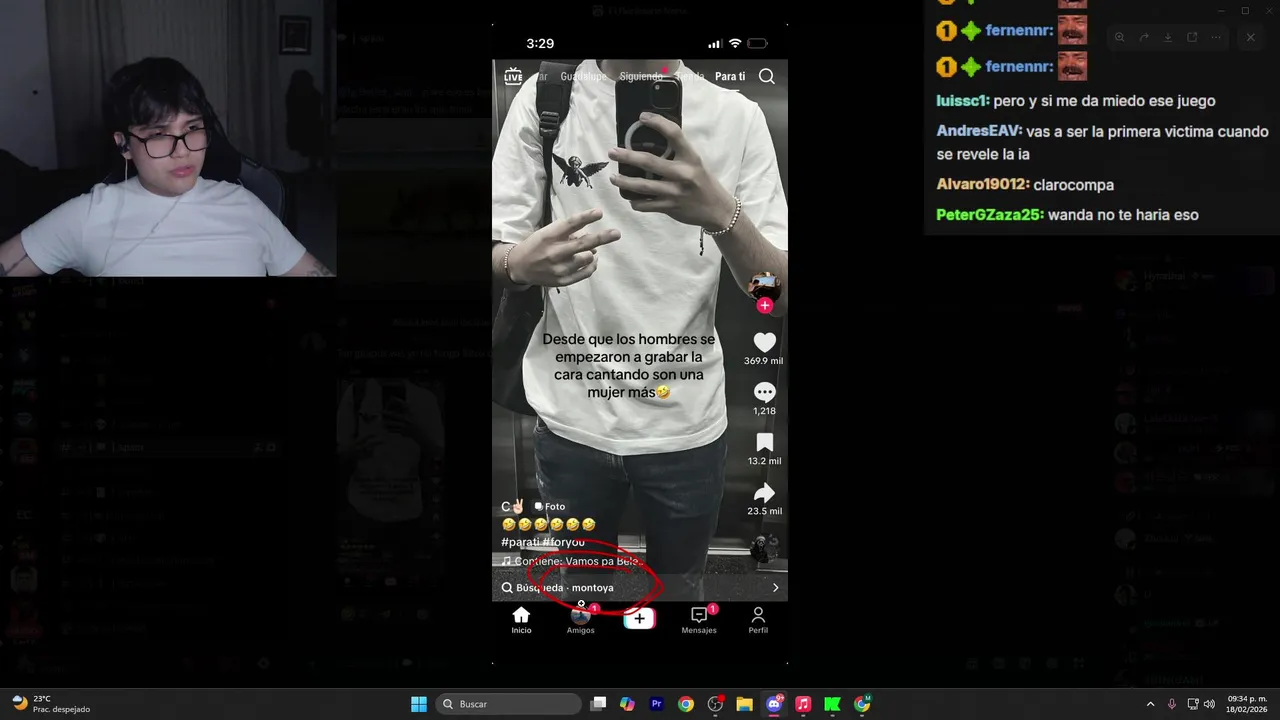Image resolution: width=1280 pixels, height=720 pixels.
Task: Download the image in the viewer toolbar
Action: [1168, 37]
